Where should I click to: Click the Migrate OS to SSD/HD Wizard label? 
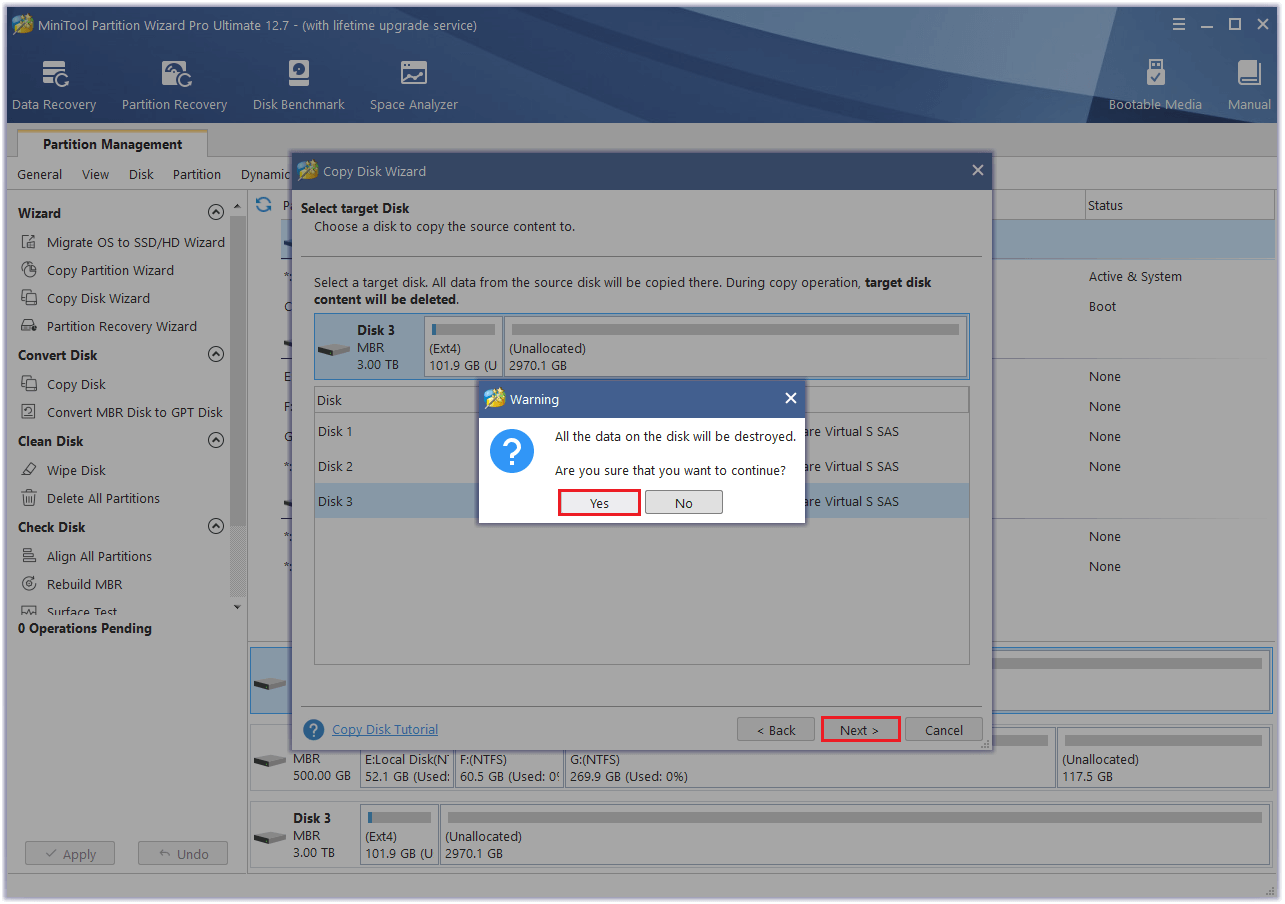136,242
